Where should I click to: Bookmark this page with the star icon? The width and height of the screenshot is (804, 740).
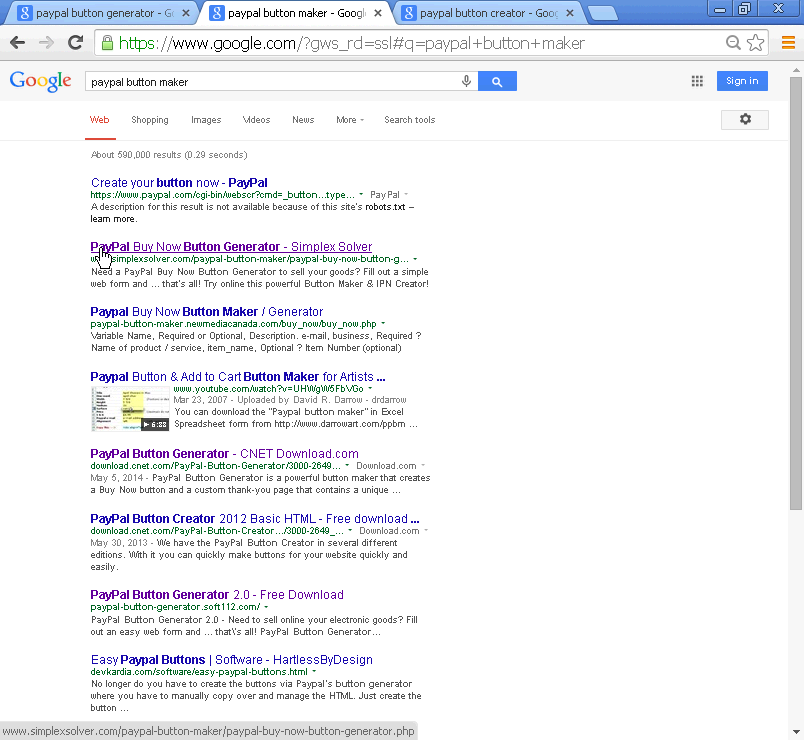click(x=755, y=43)
